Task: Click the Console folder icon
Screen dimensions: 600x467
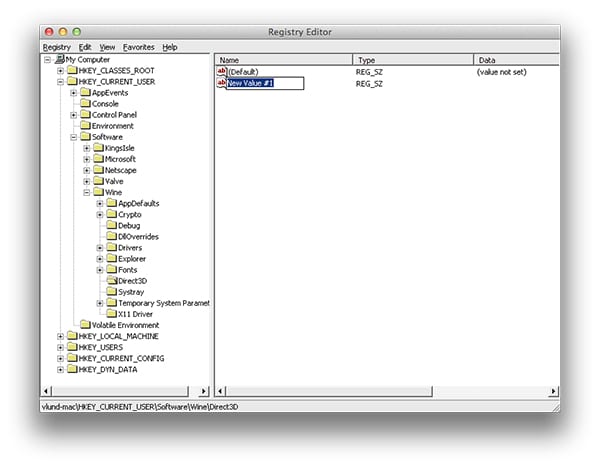Action: point(85,103)
